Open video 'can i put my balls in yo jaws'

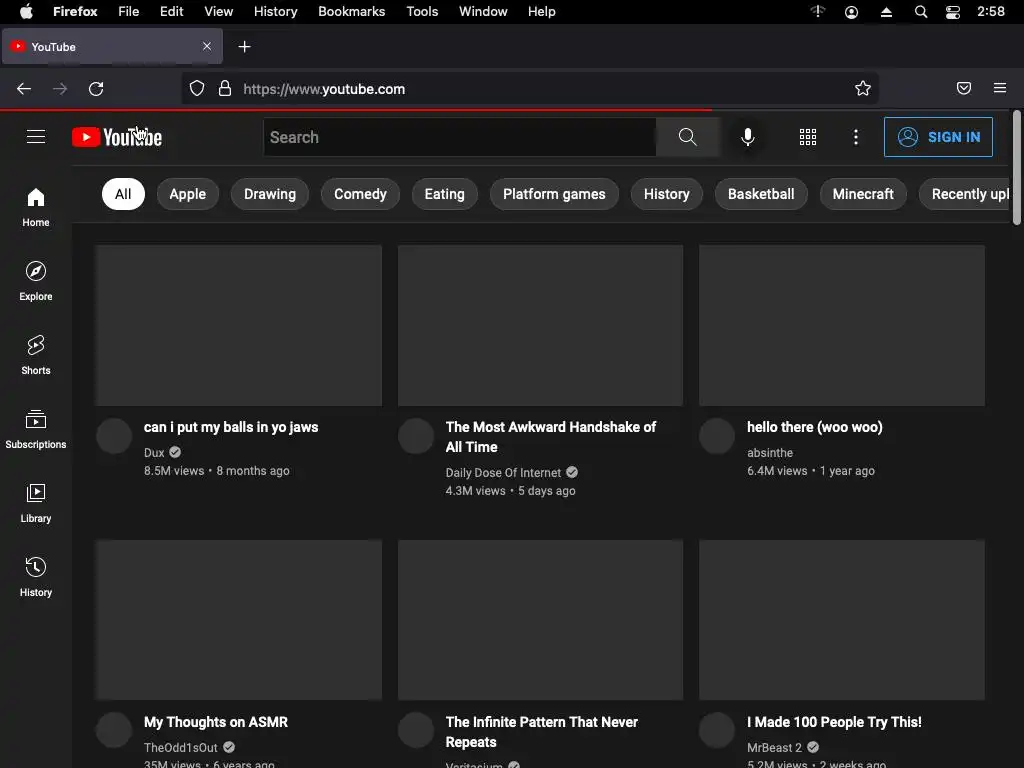(231, 427)
